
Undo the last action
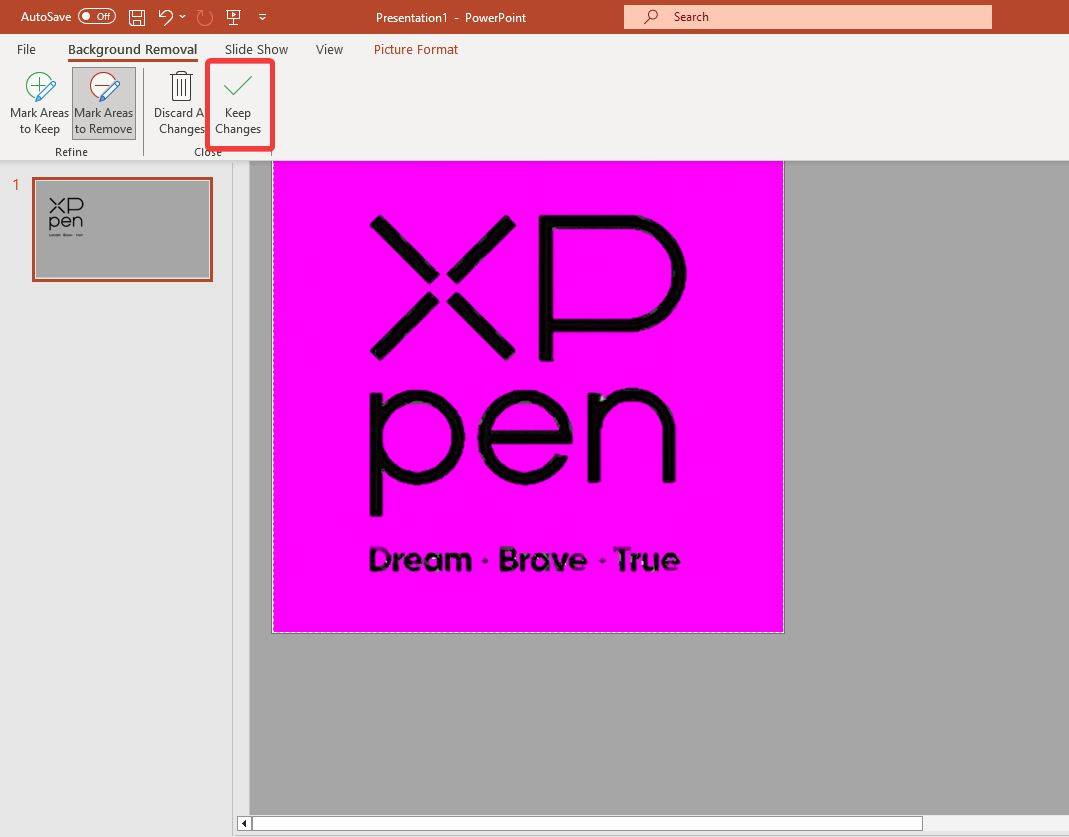[165, 17]
